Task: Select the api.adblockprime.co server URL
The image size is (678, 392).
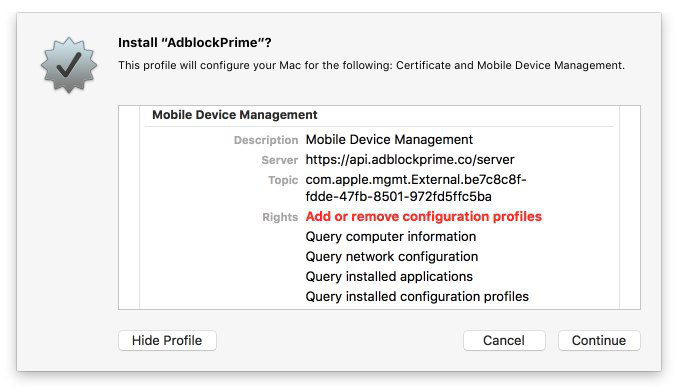Action: (410, 159)
